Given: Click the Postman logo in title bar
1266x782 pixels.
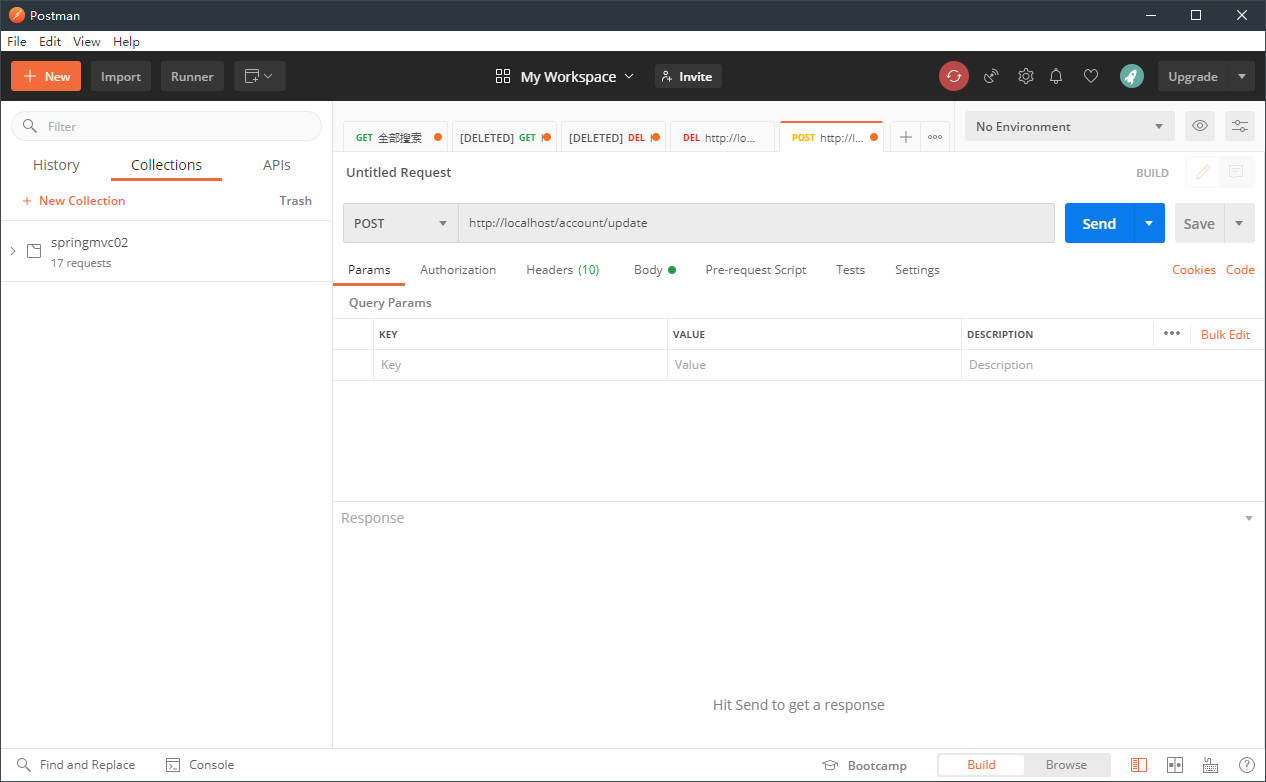Looking at the screenshot, I should pos(16,15).
